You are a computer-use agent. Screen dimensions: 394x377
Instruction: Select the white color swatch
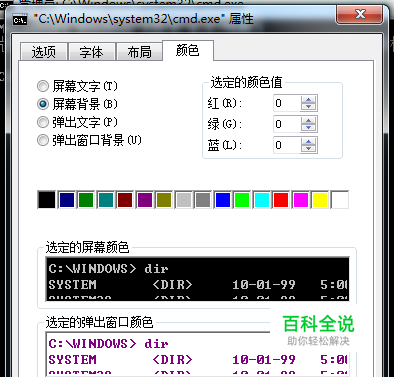click(x=340, y=200)
